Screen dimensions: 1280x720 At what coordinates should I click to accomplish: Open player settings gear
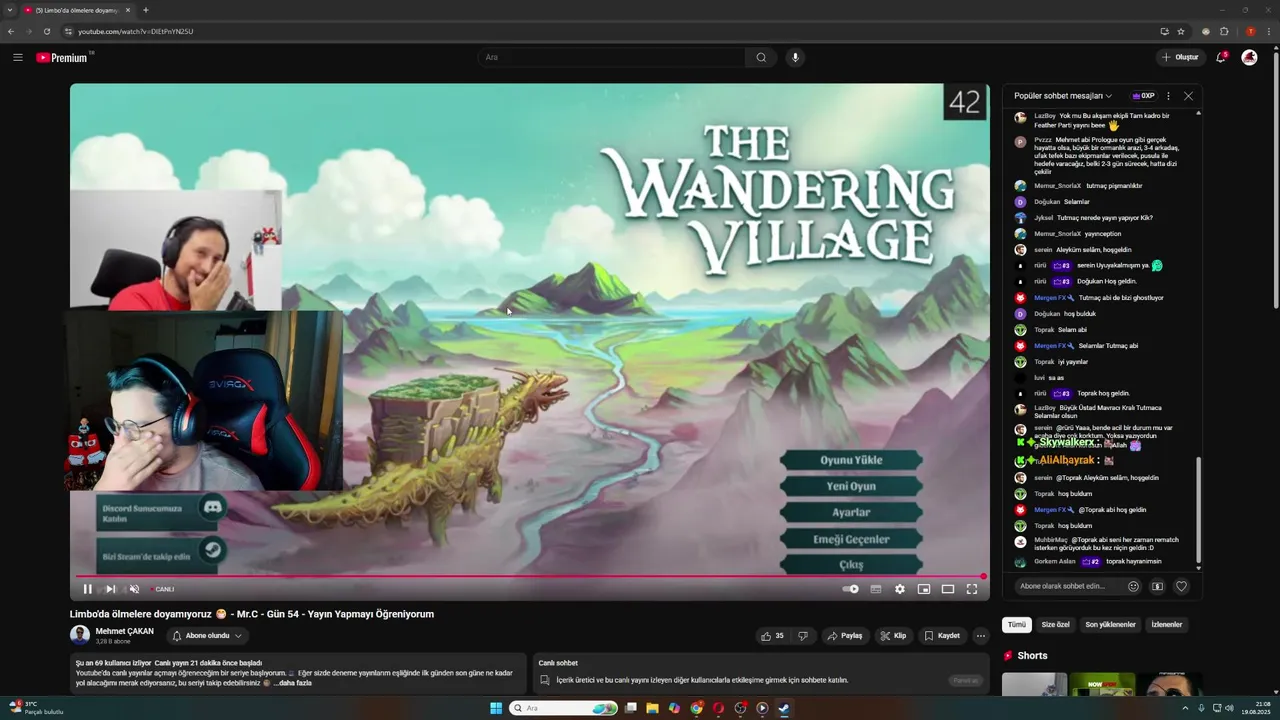point(900,589)
